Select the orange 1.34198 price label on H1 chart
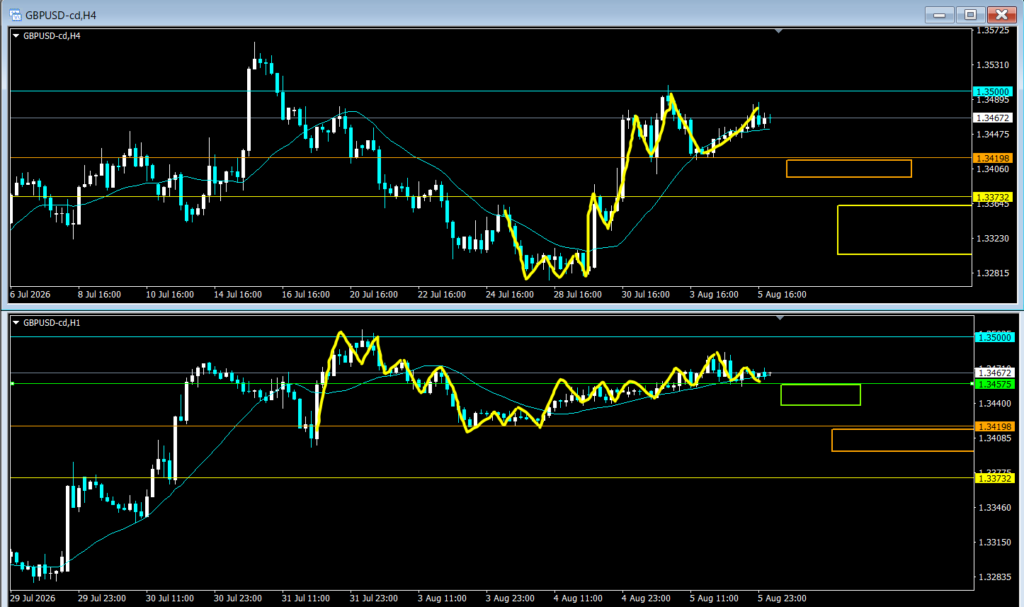This screenshot has width=1024, height=607. click(995, 427)
